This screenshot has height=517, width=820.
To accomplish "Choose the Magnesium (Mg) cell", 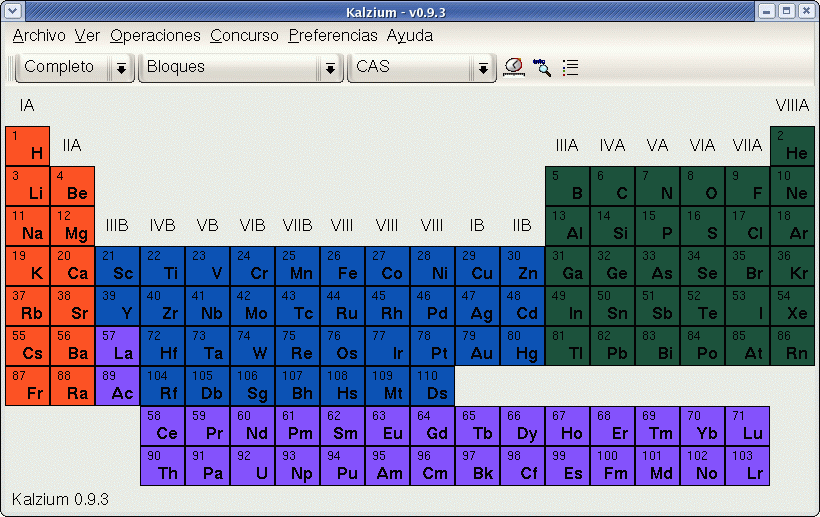I will [73, 226].
